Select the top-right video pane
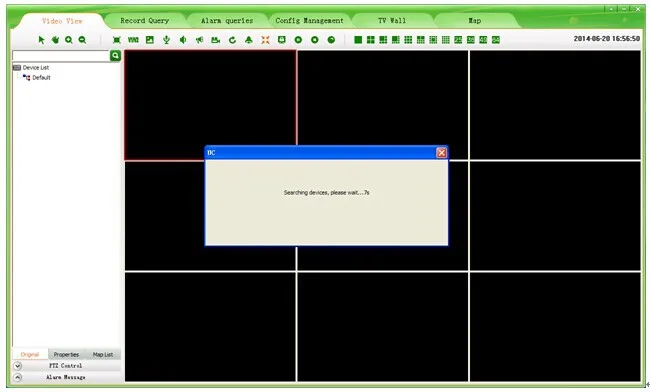Viewport: 650px width, 392px height. pos(555,105)
